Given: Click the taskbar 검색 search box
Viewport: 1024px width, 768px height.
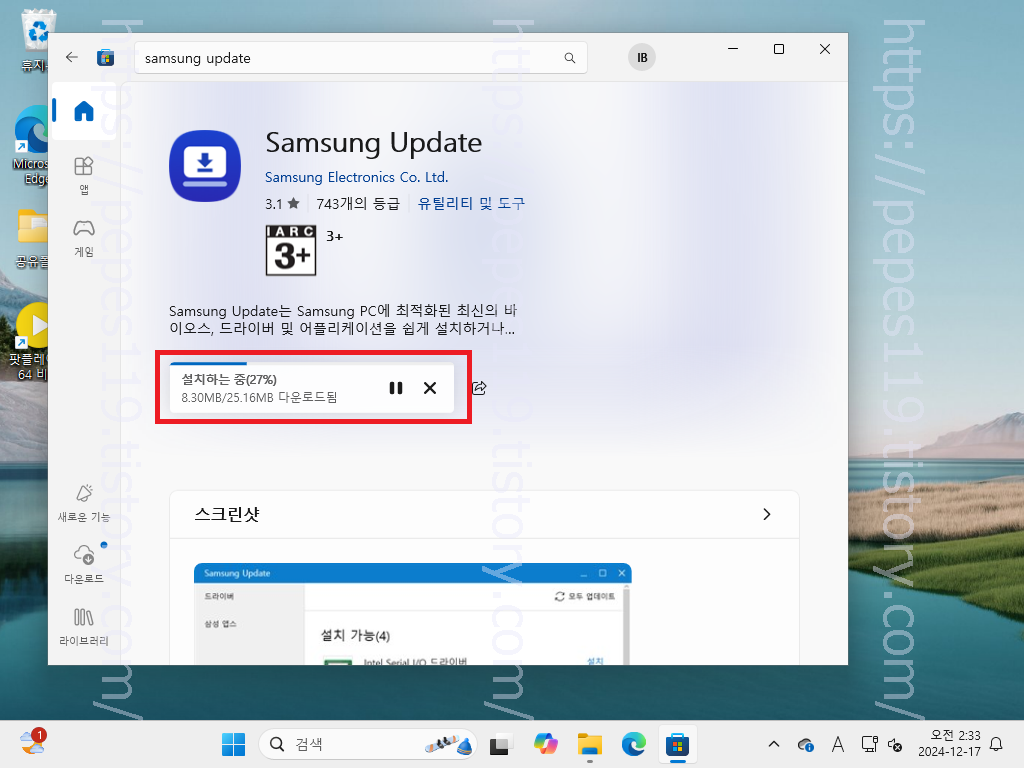Looking at the screenshot, I should [x=368, y=744].
